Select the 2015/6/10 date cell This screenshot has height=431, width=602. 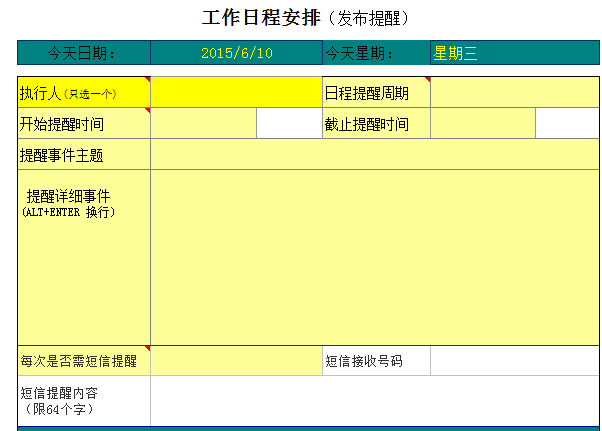(235, 53)
